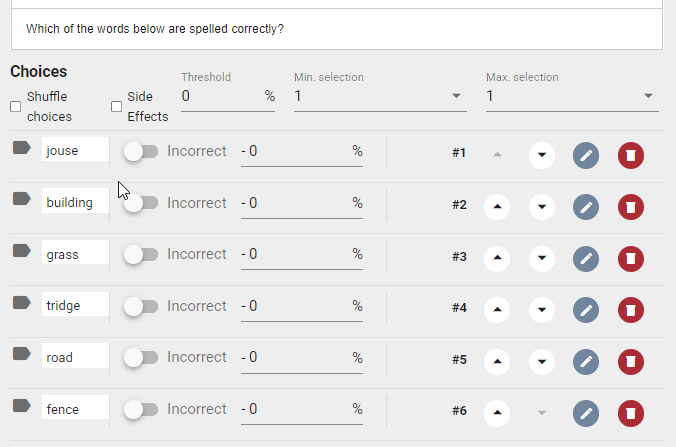Edit the 'road' choice

[x=586, y=362]
